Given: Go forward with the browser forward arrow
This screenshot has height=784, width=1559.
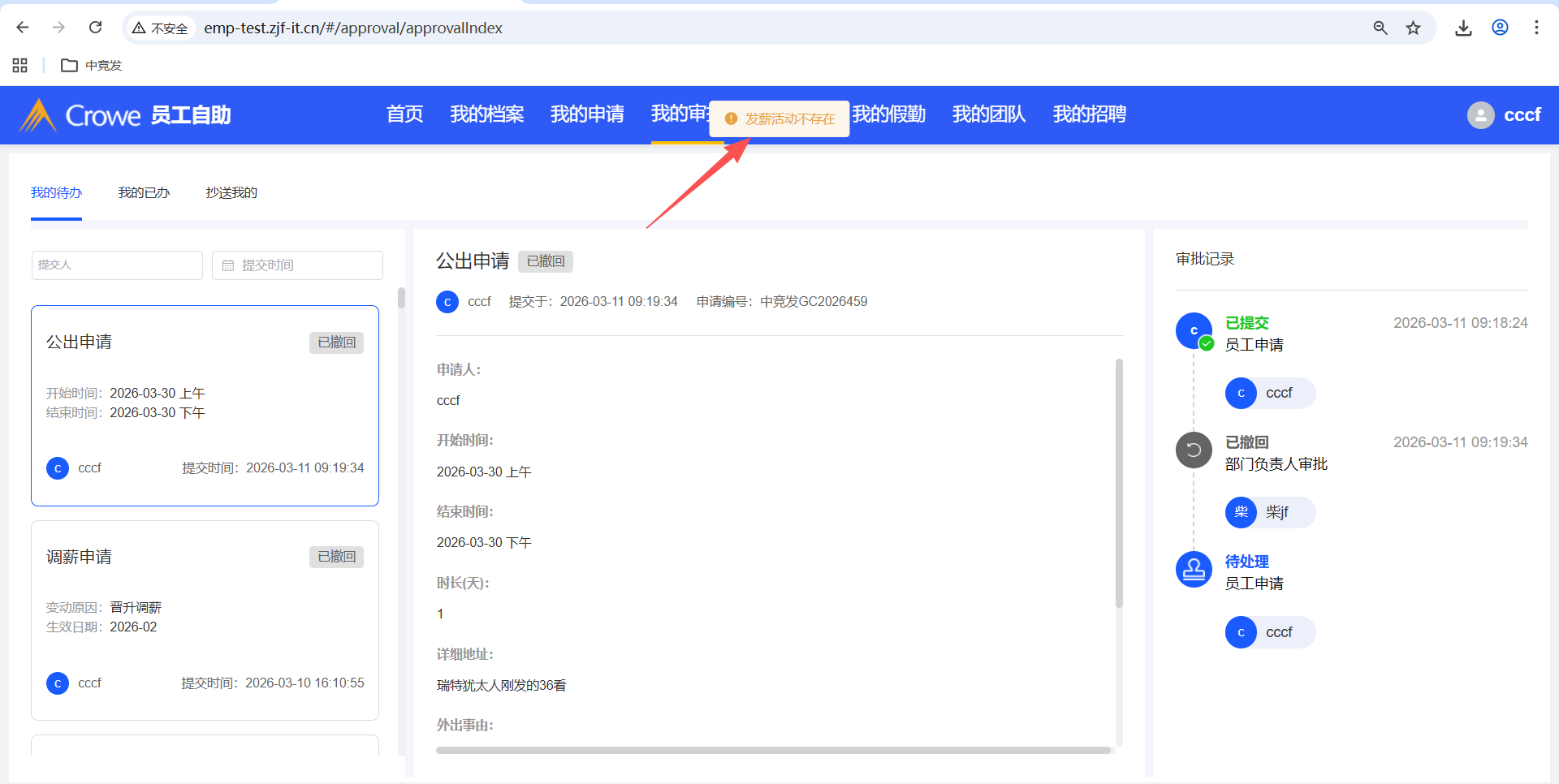Looking at the screenshot, I should point(58,28).
